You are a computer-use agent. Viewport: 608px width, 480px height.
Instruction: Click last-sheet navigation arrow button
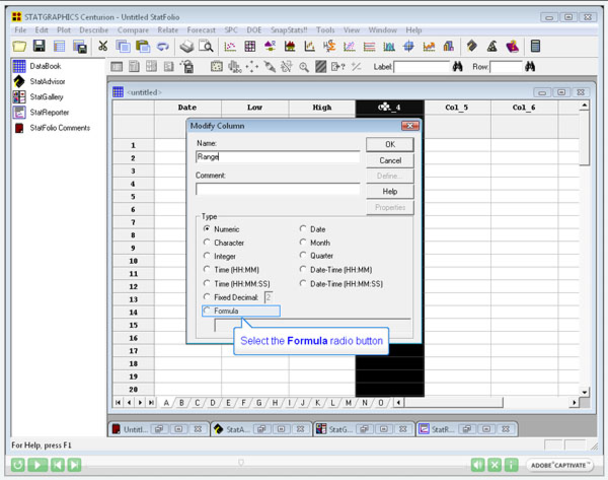pos(151,402)
